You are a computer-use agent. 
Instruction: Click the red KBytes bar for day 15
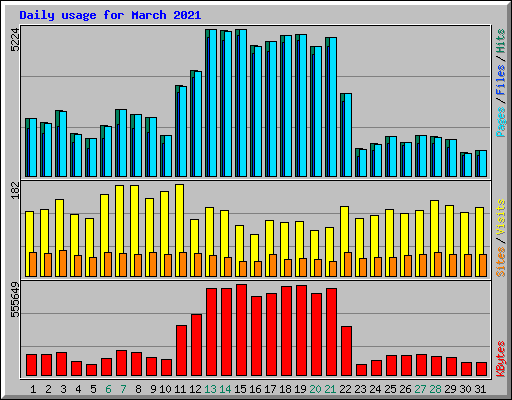241,330
